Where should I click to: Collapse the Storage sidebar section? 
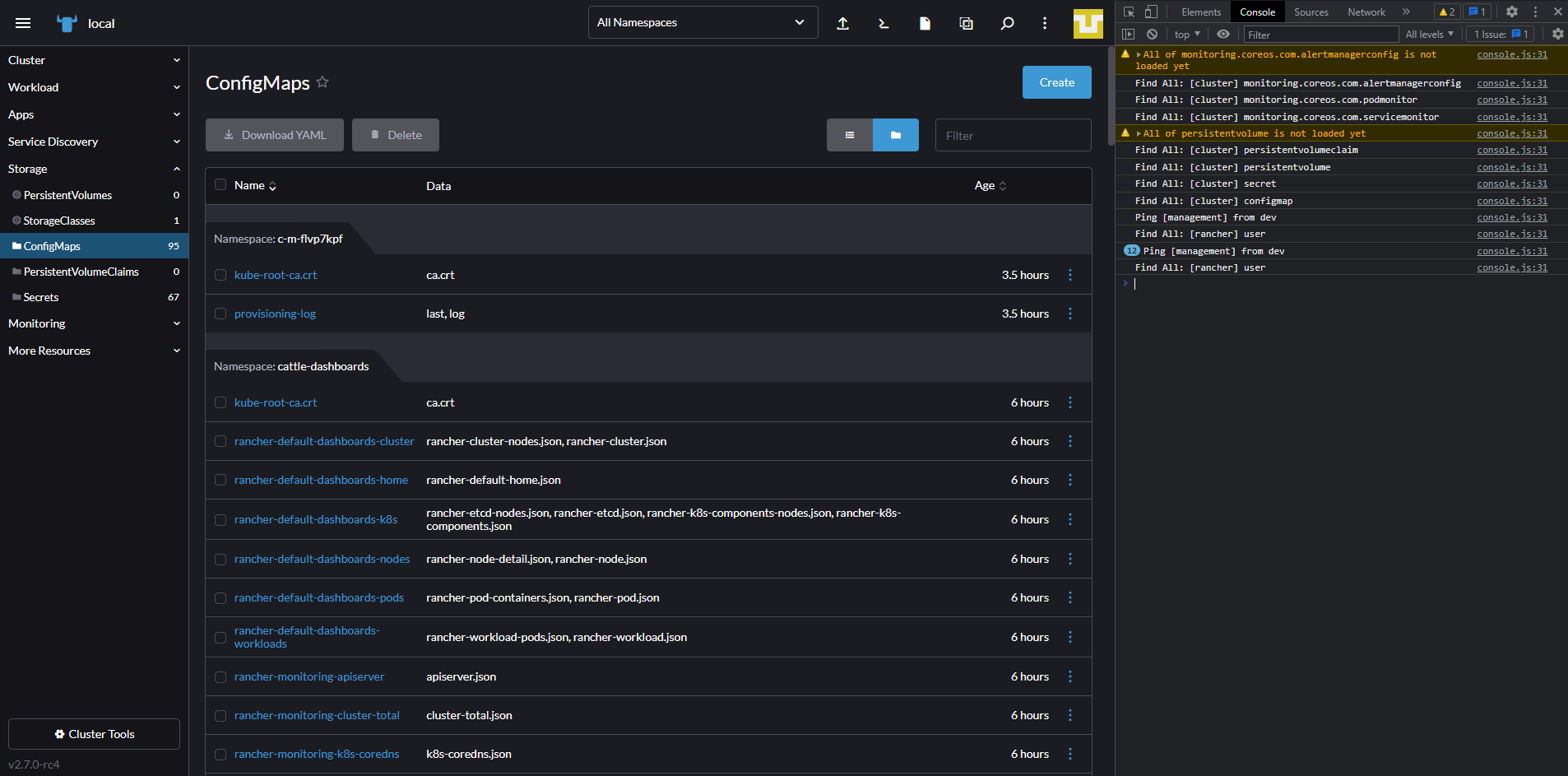click(x=94, y=169)
